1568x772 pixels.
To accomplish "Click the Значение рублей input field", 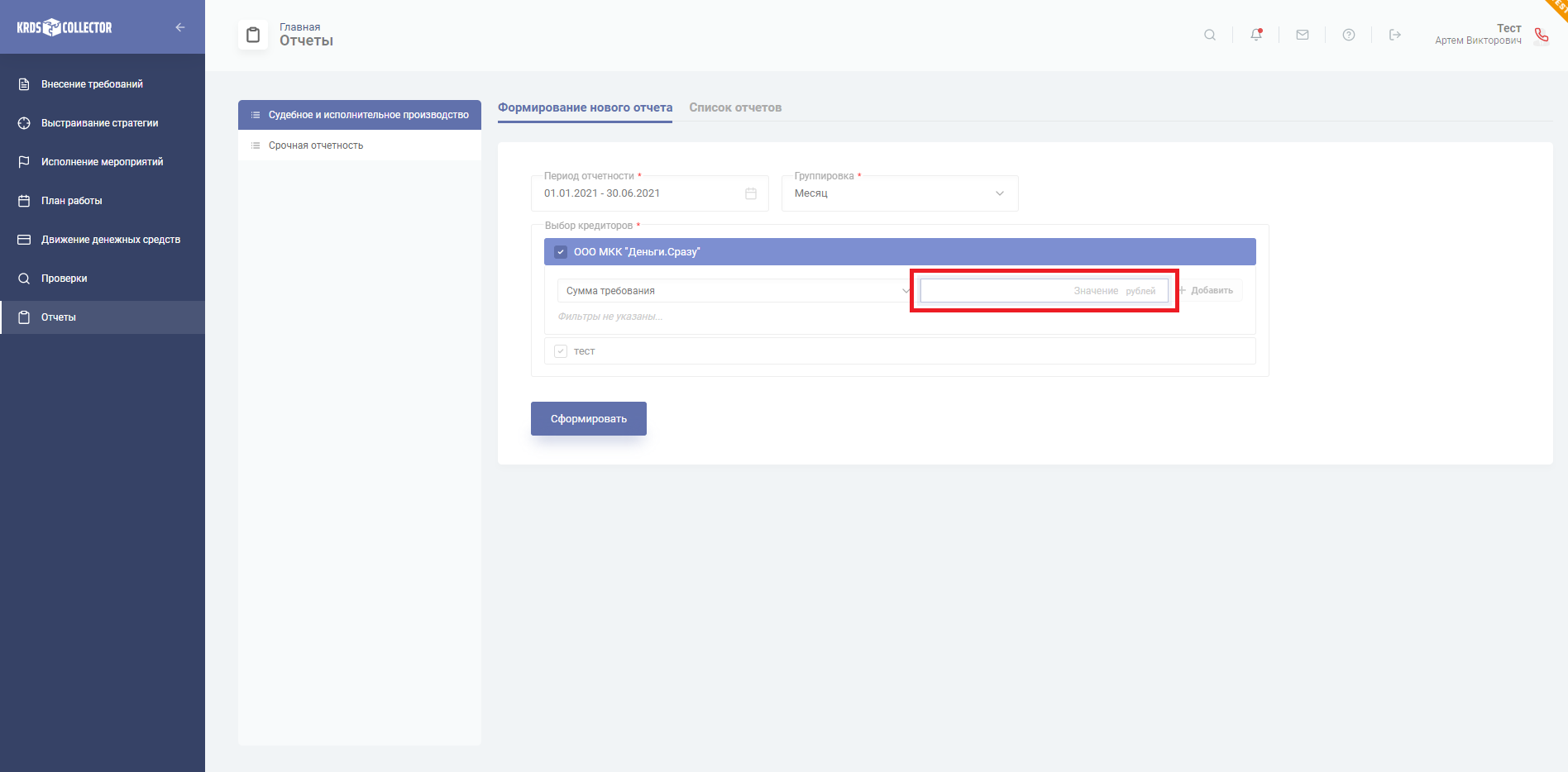I will (1045, 291).
